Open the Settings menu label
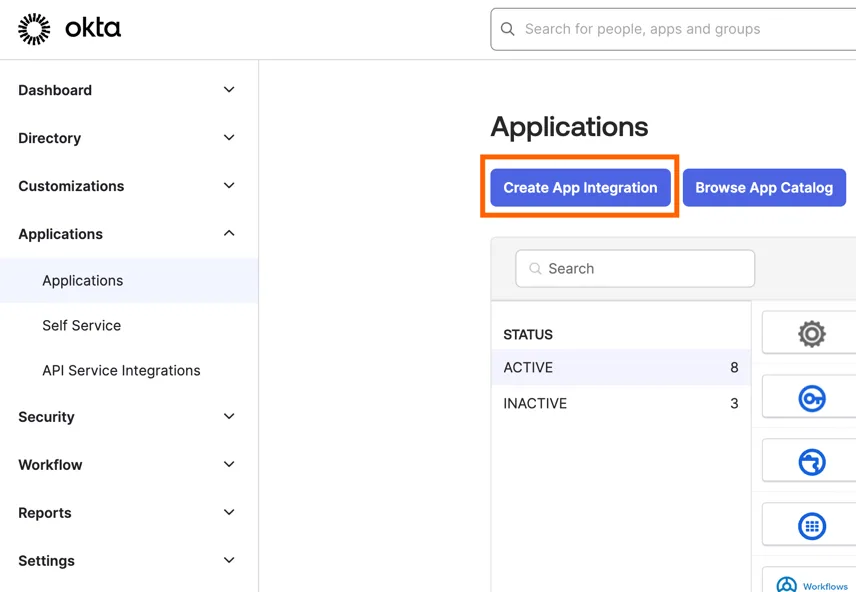This screenshot has width=856, height=592. click(x=46, y=561)
